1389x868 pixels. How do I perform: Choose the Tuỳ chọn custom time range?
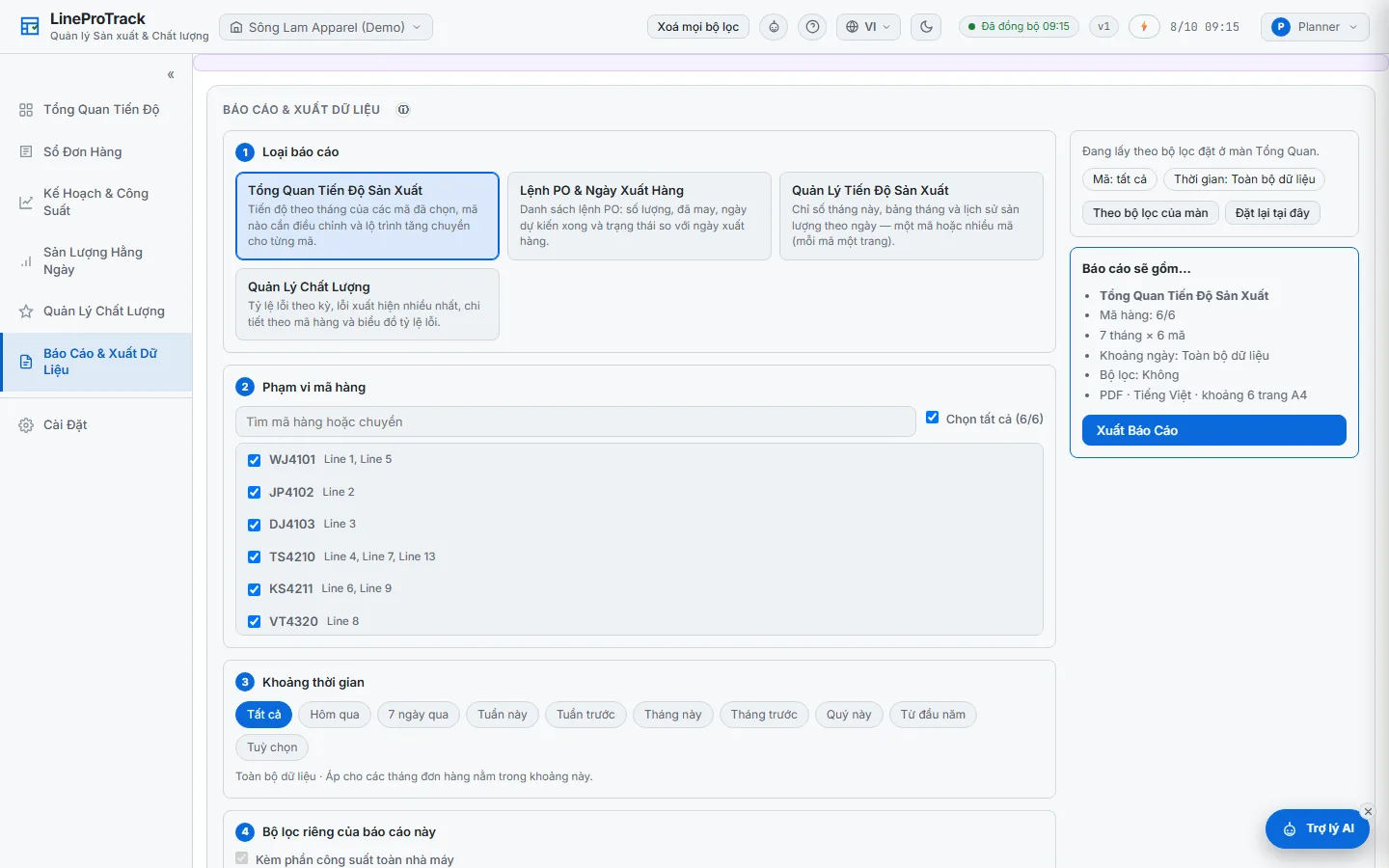[272, 747]
